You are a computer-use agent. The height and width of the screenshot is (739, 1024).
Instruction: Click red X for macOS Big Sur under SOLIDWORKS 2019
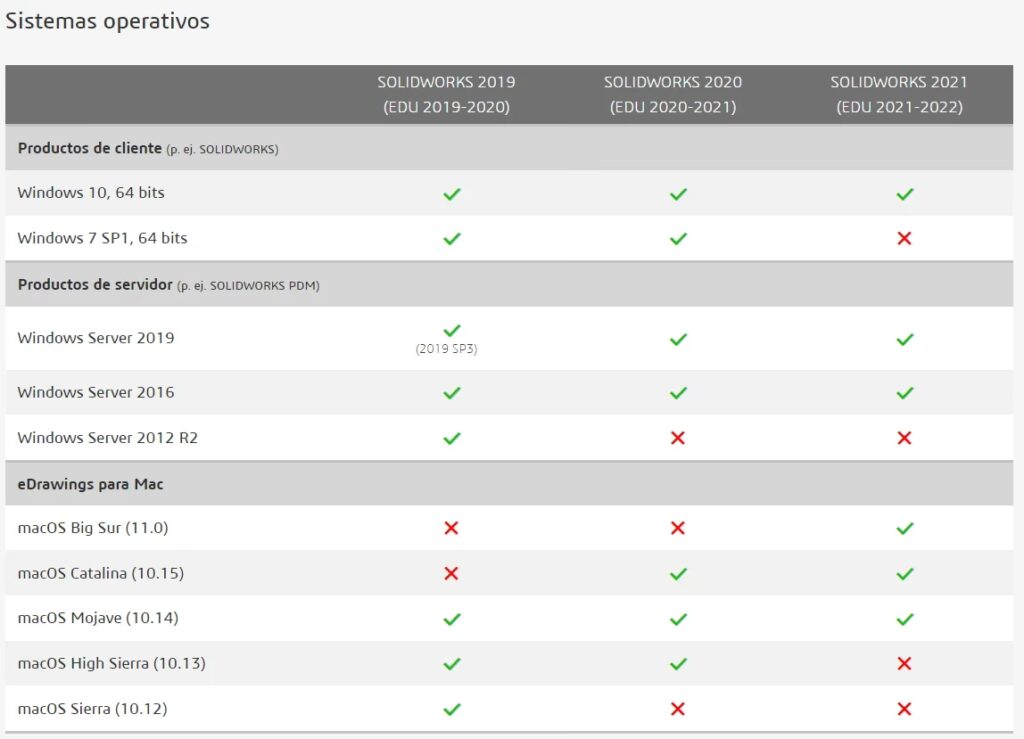coord(451,528)
